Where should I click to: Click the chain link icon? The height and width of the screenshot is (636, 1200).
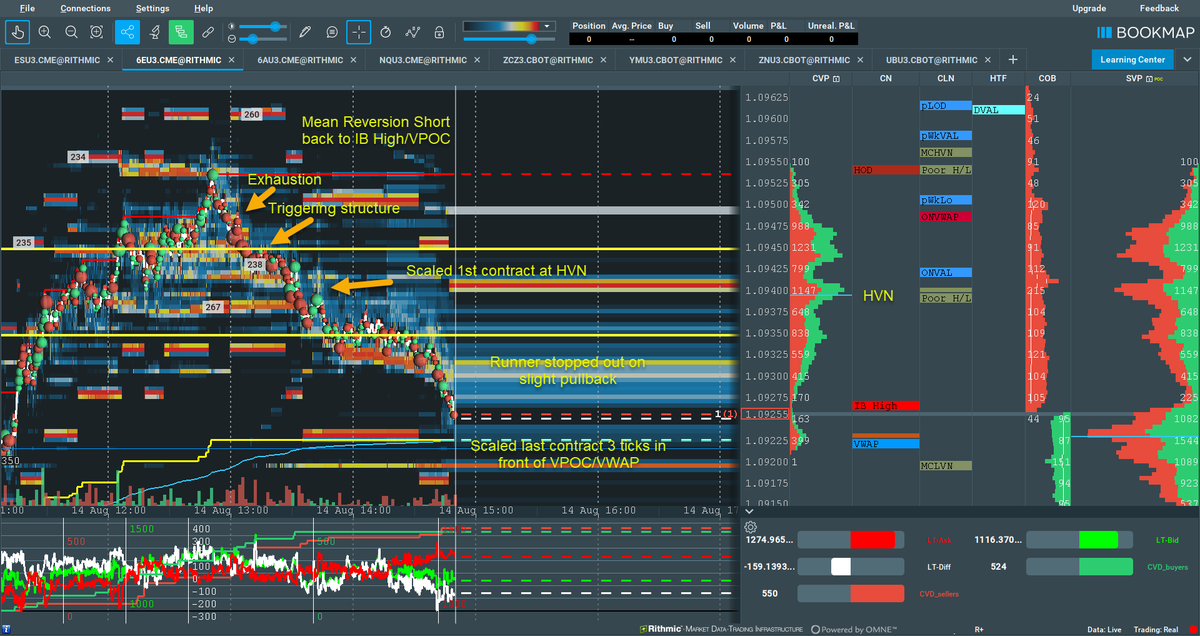click(x=208, y=32)
